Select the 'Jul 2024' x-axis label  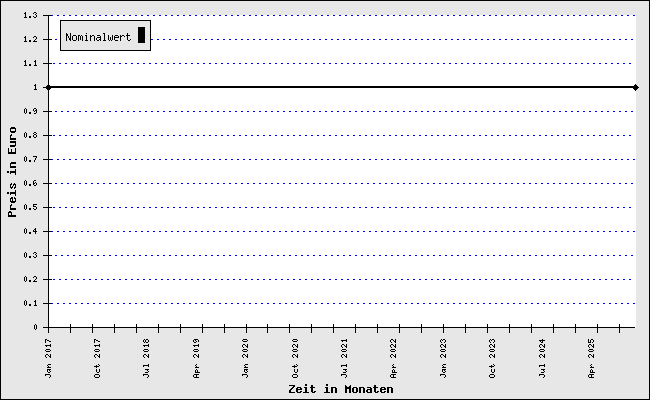point(543,357)
